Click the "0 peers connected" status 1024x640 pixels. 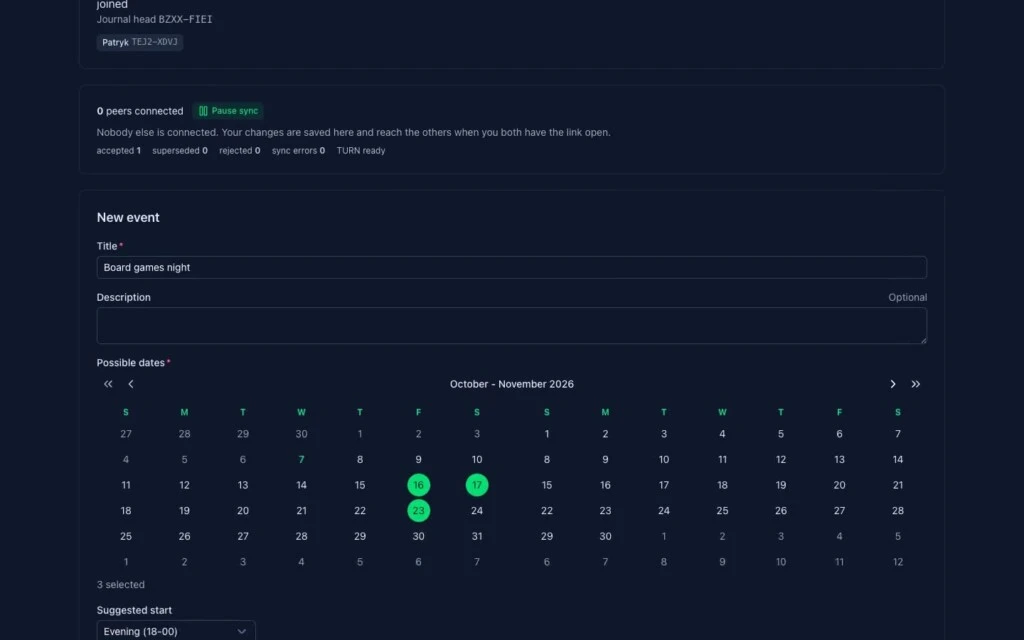click(140, 111)
